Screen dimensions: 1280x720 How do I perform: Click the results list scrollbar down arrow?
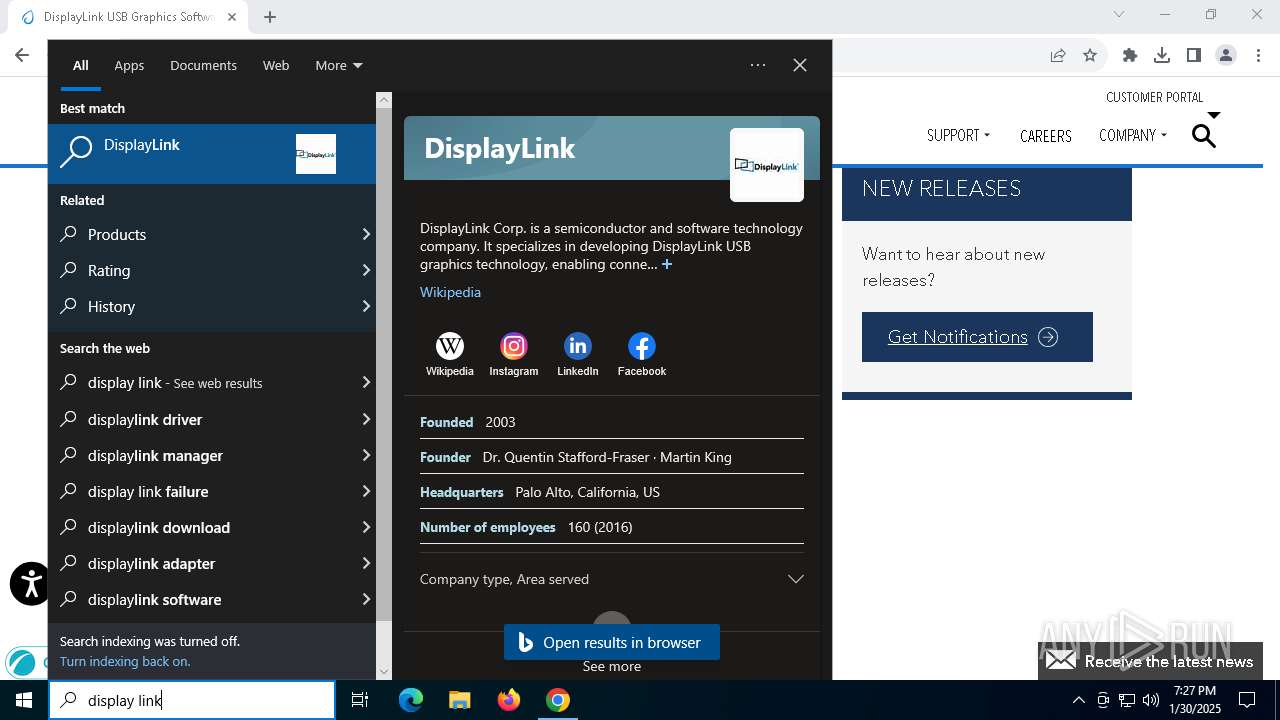point(384,672)
